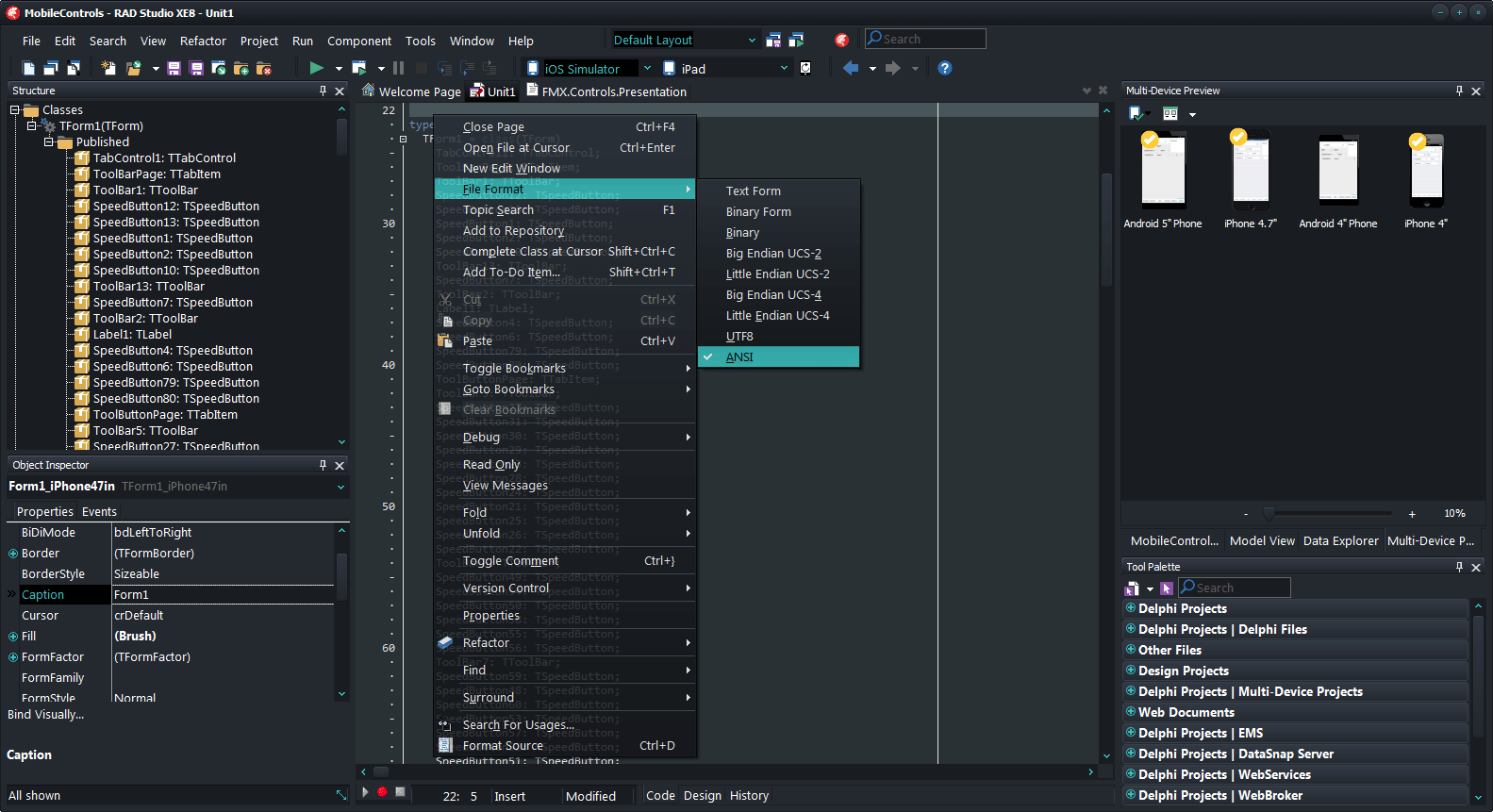This screenshot has width=1493, height=812.
Task: Click the Run Without Debugging icon
Action: pyautogui.click(x=359, y=68)
